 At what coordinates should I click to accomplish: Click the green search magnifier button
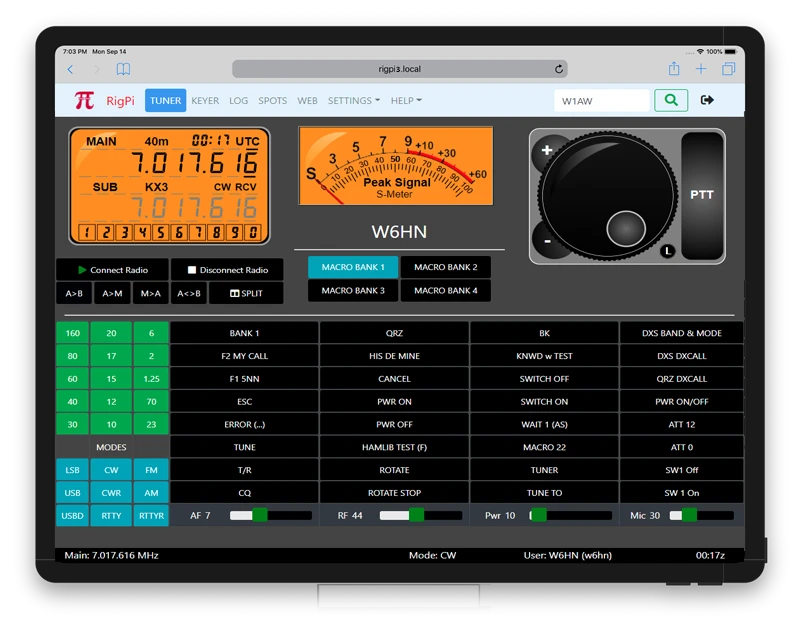(671, 100)
